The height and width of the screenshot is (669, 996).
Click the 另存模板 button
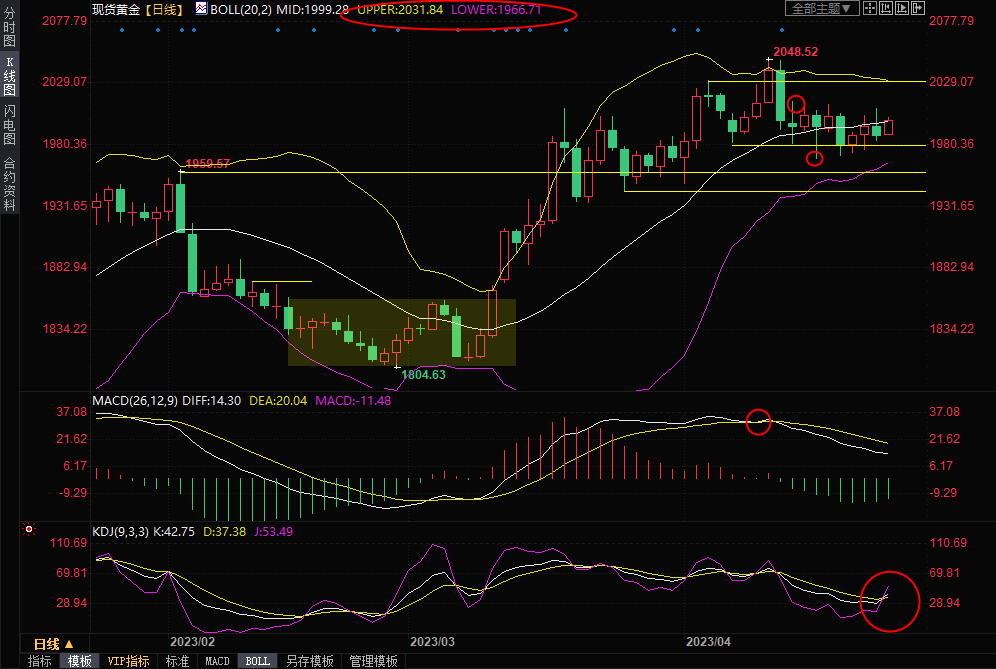(309, 661)
